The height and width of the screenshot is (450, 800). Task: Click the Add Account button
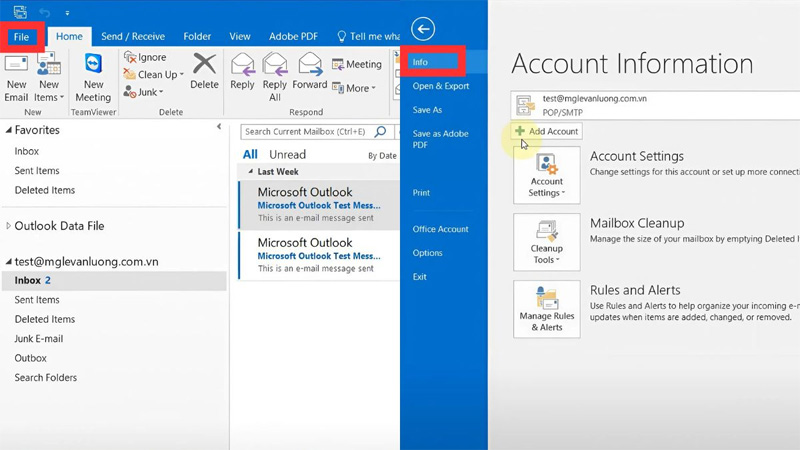(546, 131)
